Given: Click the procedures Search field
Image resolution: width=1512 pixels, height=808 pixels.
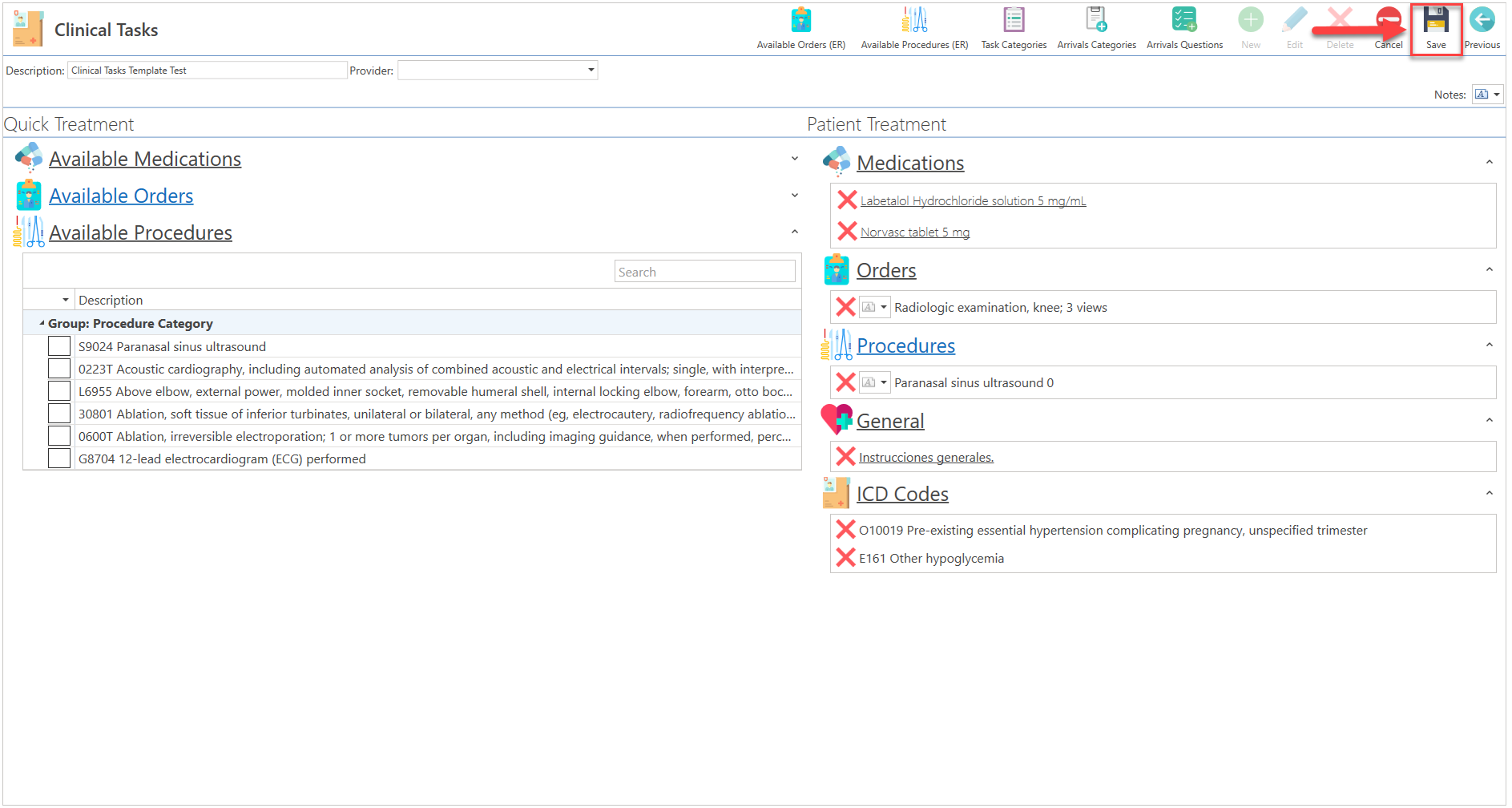Looking at the screenshot, I should tap(704, 272).
